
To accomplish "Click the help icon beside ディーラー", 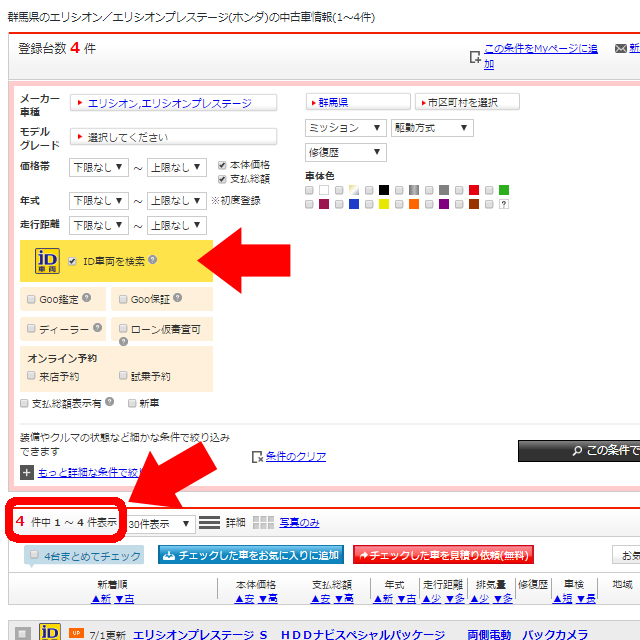I will (x=98, y=327).
